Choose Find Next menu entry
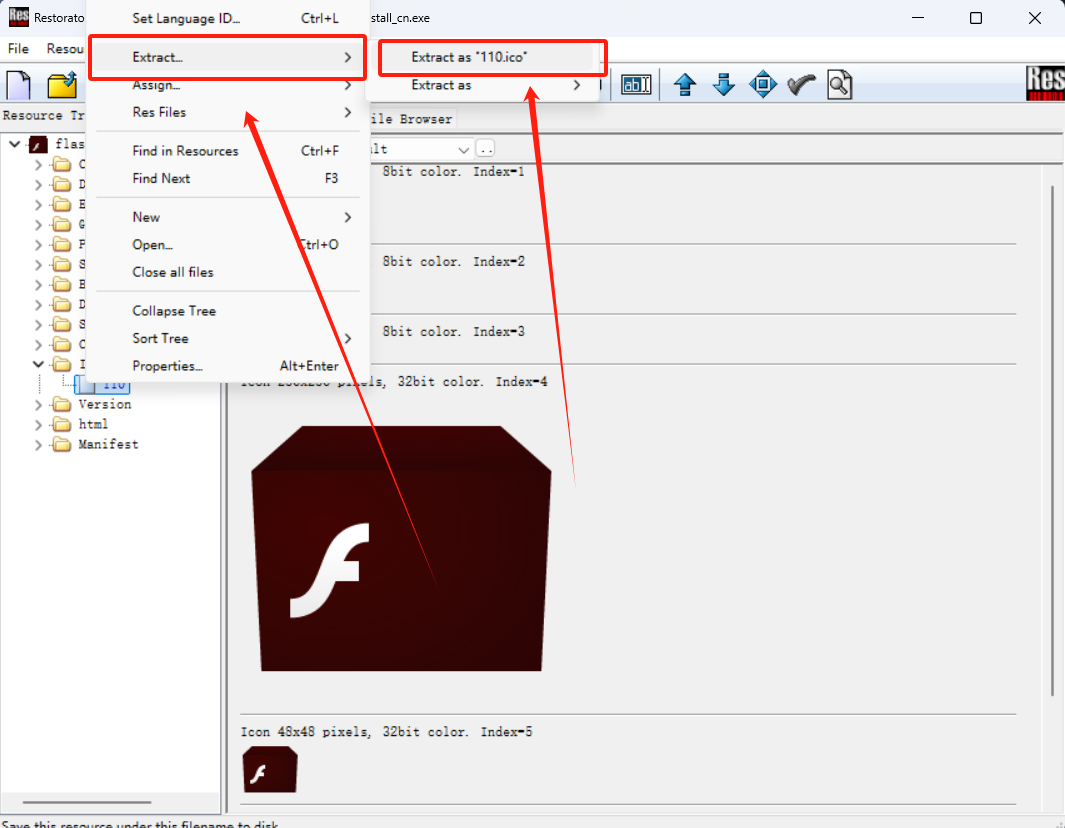This screenshot has height=828, width=1065. click(x=228, y=178)
